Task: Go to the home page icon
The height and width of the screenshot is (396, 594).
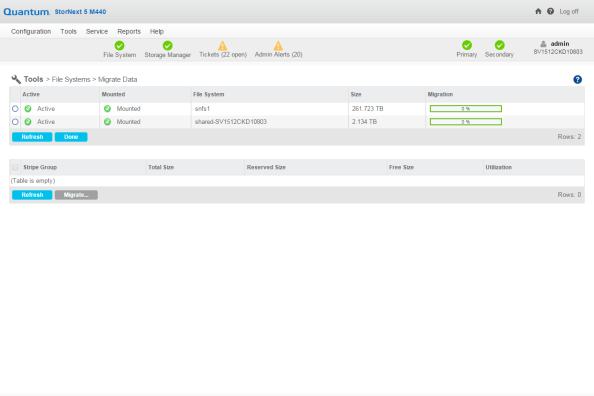Action: pos(538,11)
